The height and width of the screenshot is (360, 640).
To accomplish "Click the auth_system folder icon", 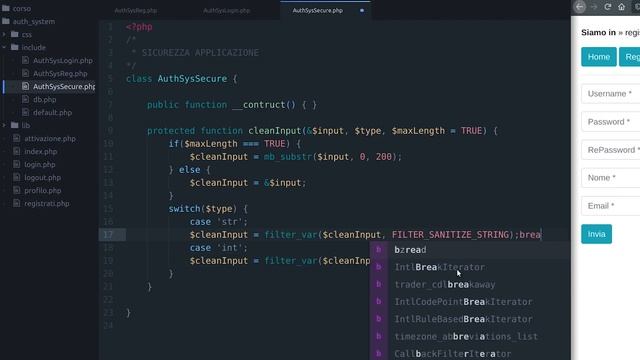I will tap(6, 21).
